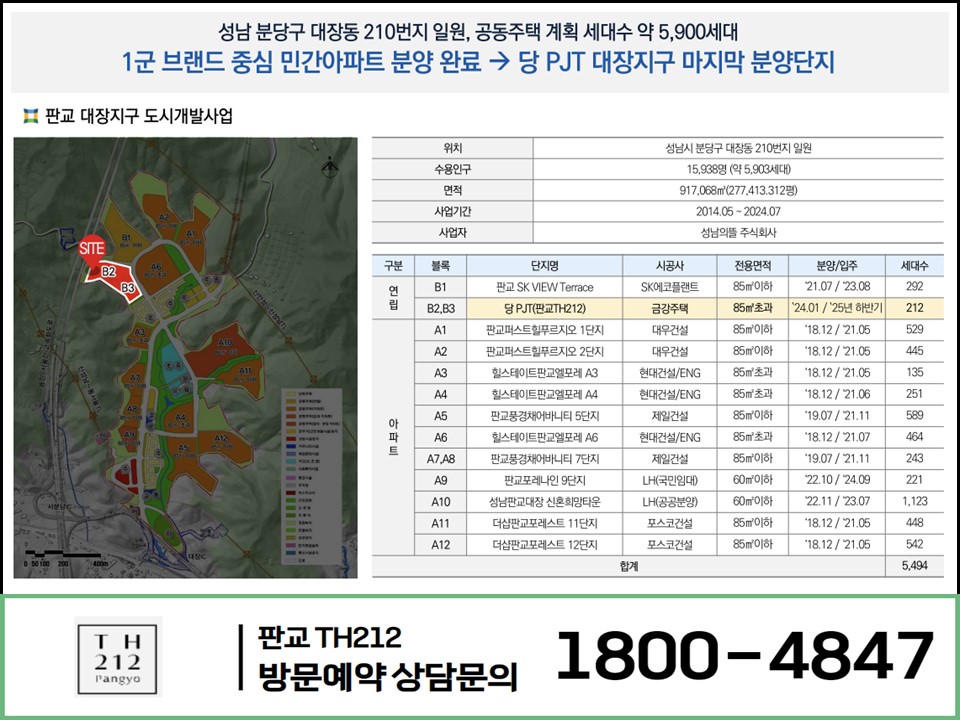
Task: Click the TH 212 Pangyo logo
Action: coord(118,656)
